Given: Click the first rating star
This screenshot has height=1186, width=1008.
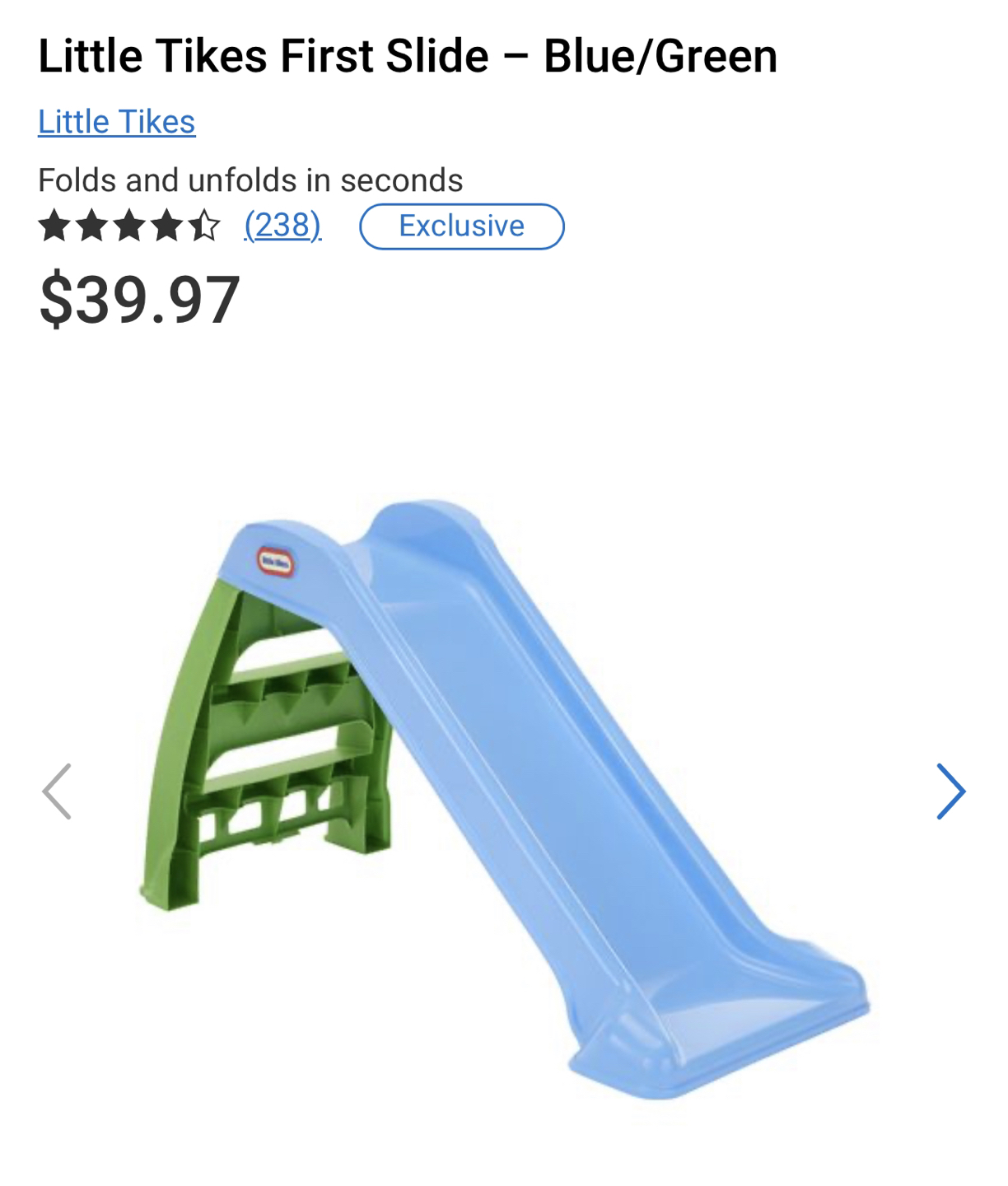Looking at the screenshot, I should coord(54,225).
